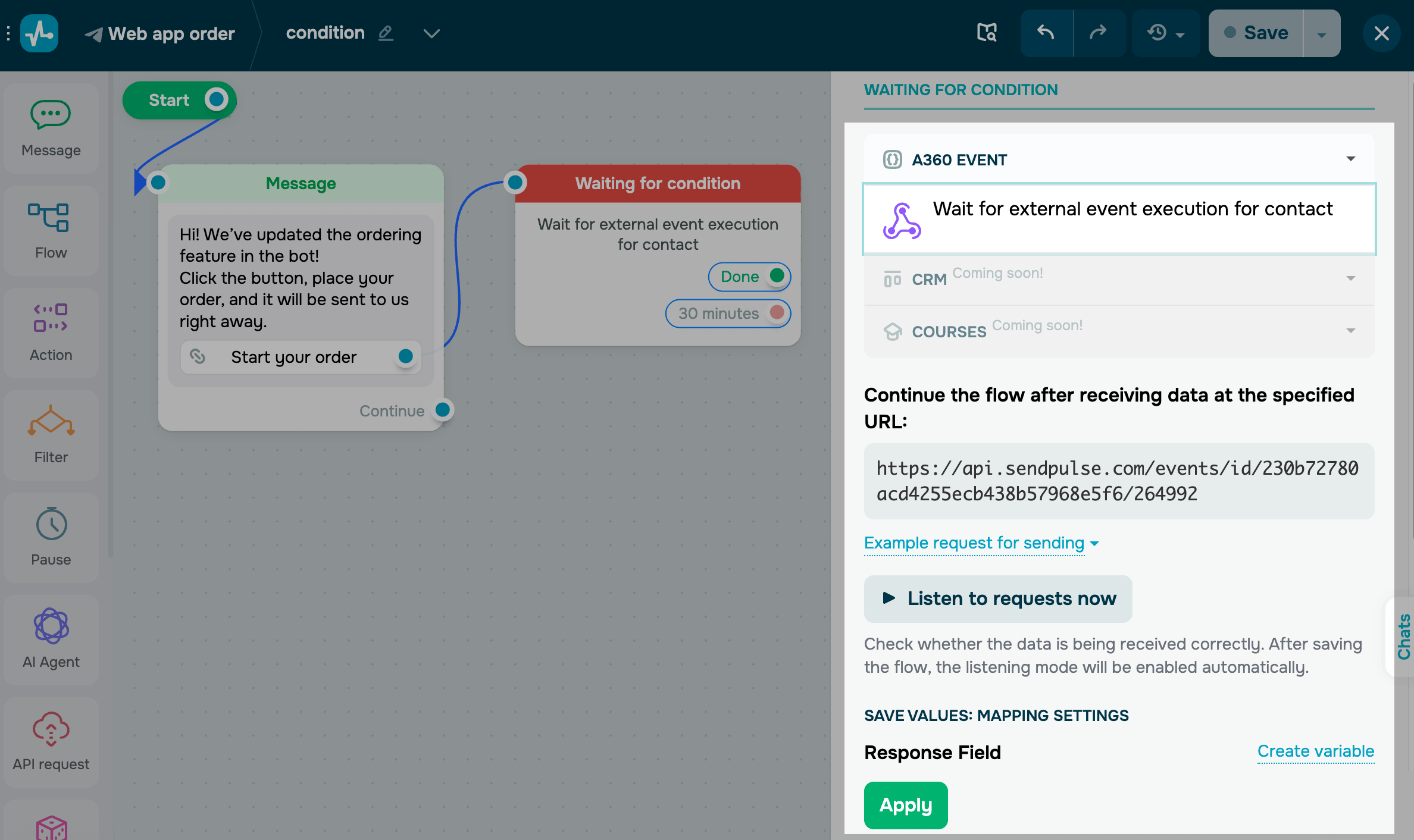Screen dimensions: 1414x840
Task: Click the Continue output connector dot
Action: coord(442,410)
